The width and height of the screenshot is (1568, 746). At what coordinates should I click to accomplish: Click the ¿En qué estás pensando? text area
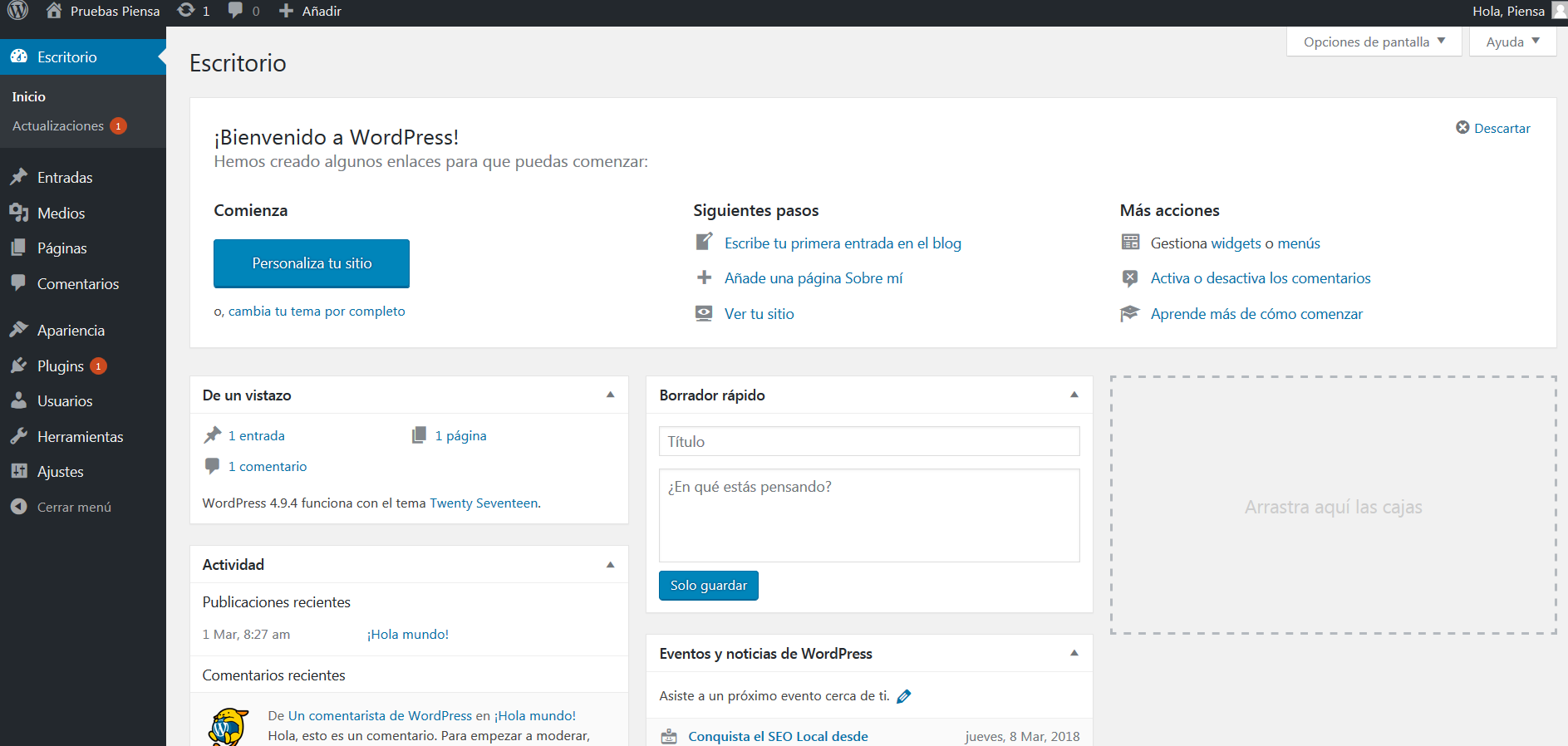[x=869, y=515]
